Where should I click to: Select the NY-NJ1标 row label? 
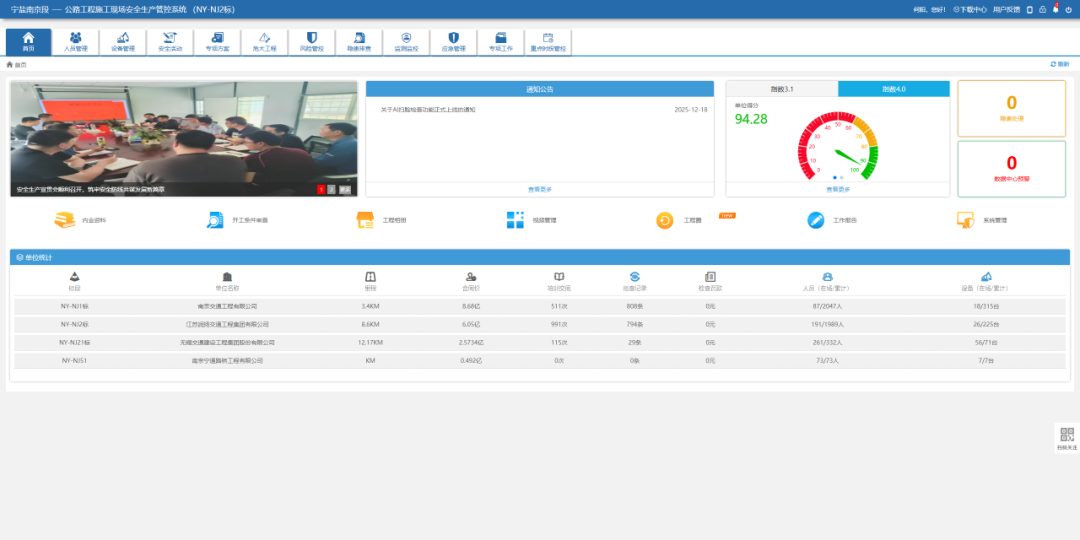point(74,306)
